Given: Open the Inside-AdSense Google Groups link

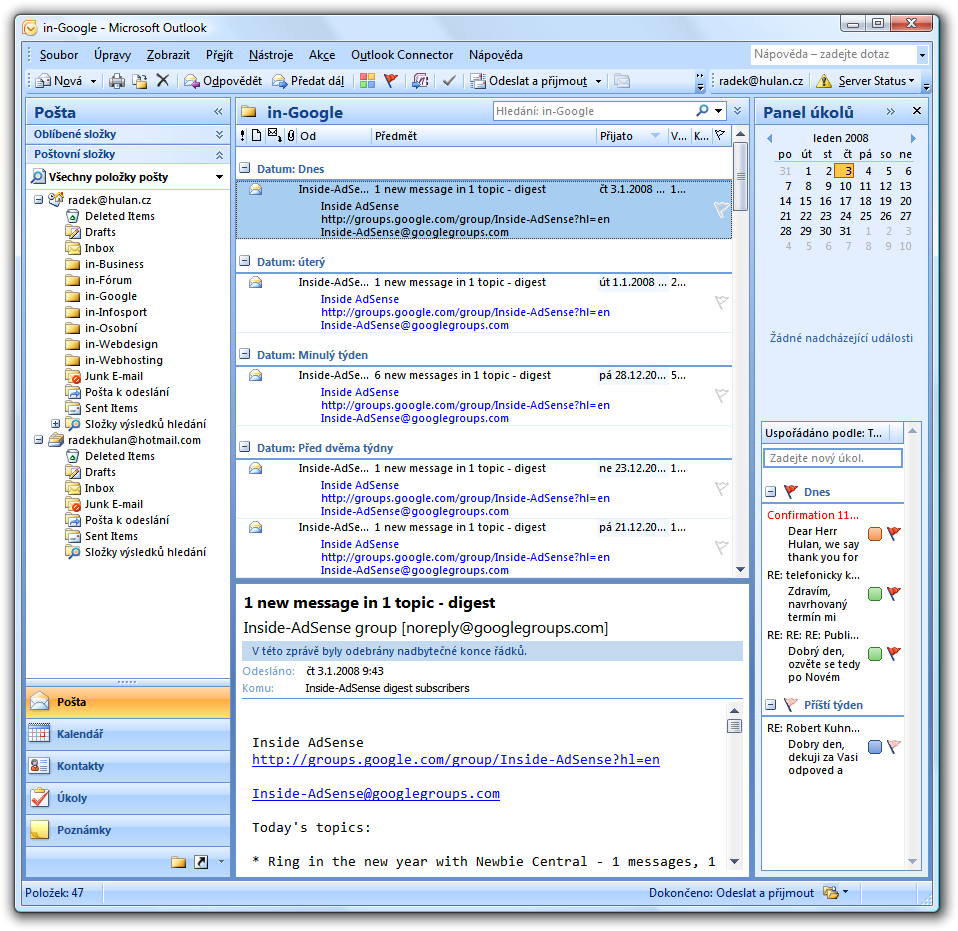Looking at the screenshot, I should pos(456,759).
